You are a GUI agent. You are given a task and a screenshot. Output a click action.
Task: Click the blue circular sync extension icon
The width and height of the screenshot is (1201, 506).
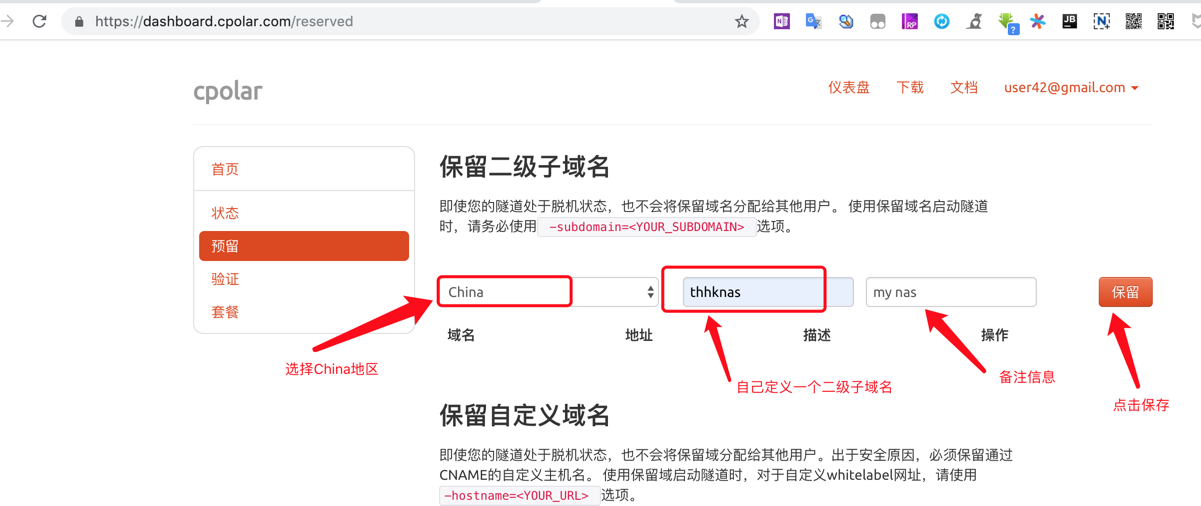942,21
